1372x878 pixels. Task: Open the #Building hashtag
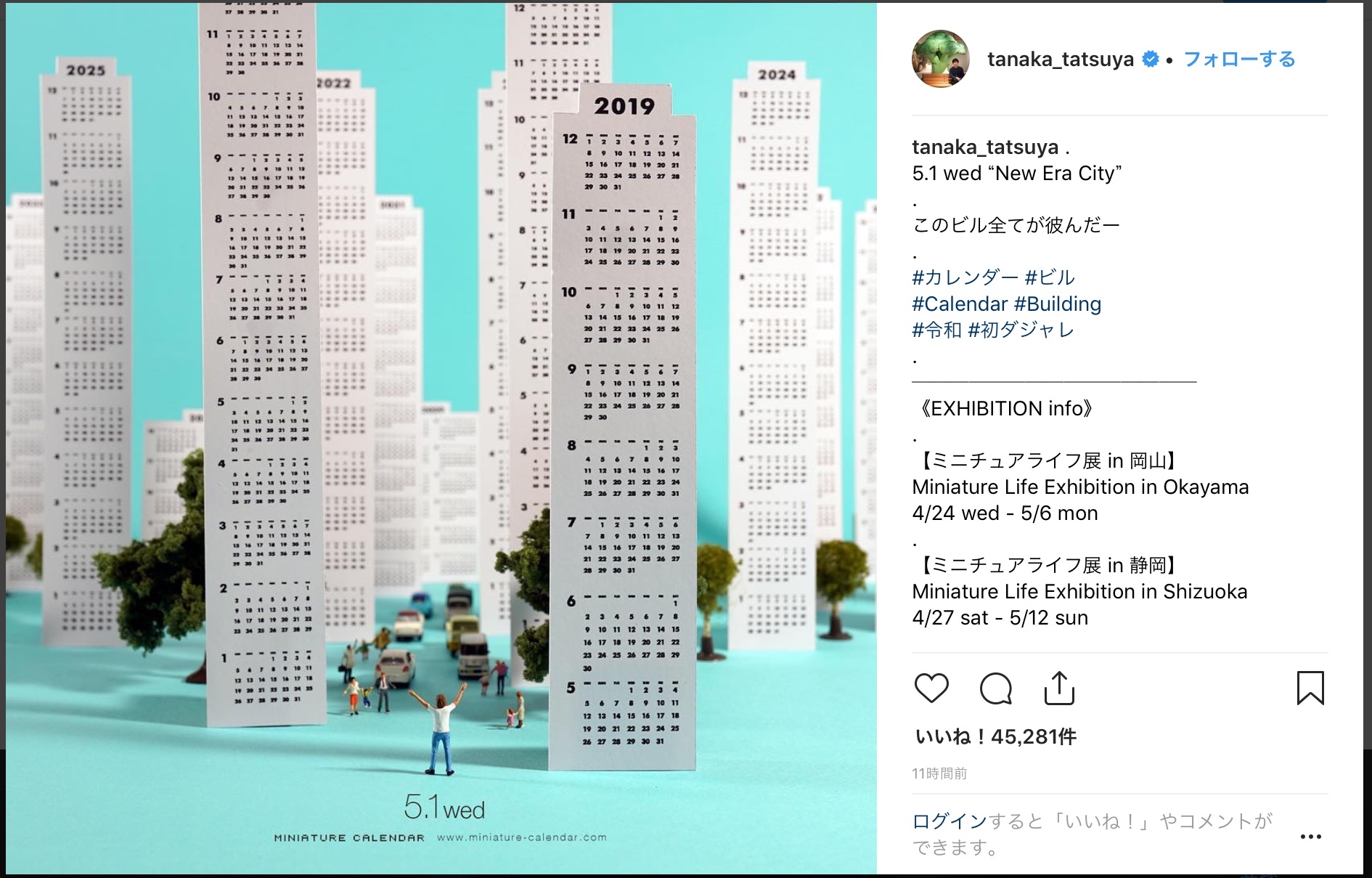click(x=1058, y=304)
